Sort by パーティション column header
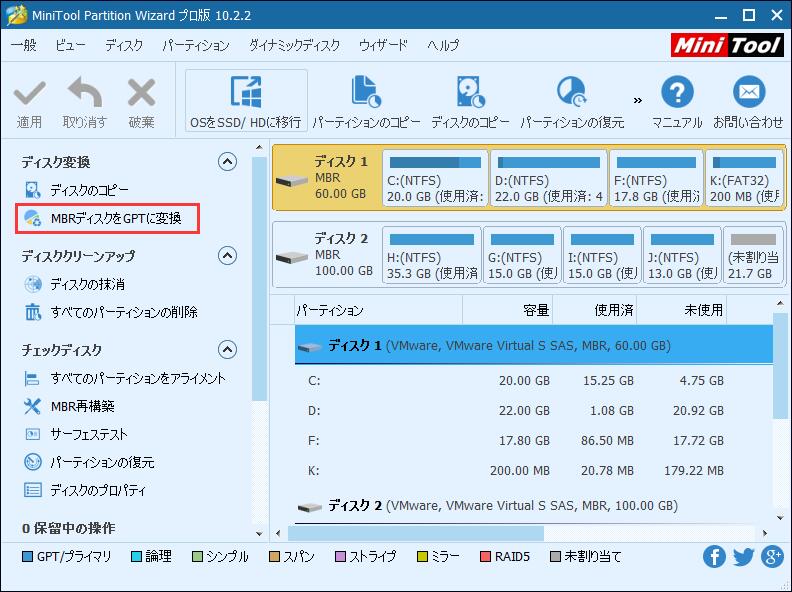This screenshot has width=792, height=592. pyautogui.click(x=378, y=310)
